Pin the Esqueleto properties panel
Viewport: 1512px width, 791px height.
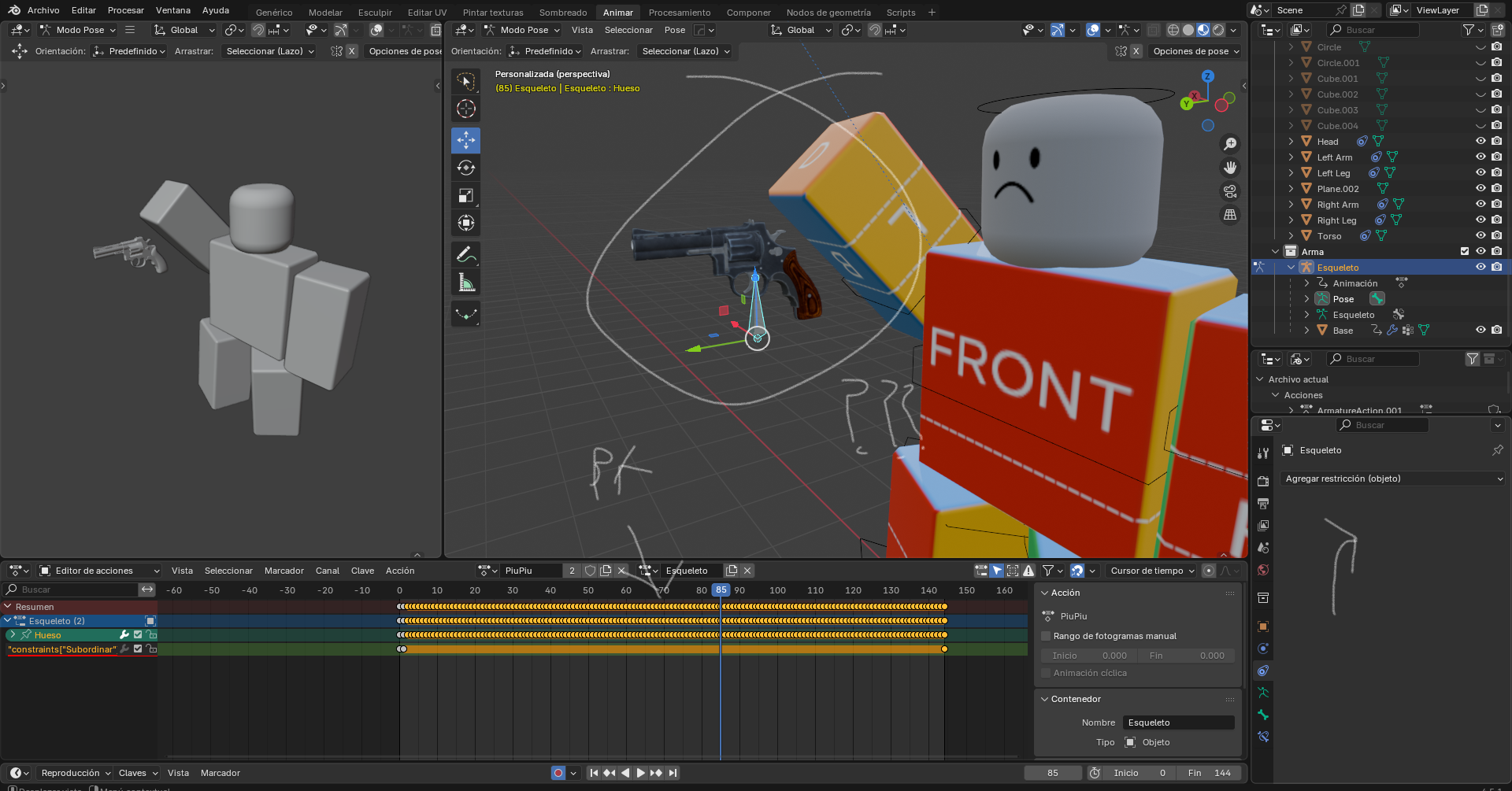click(x=1497, y=450)
